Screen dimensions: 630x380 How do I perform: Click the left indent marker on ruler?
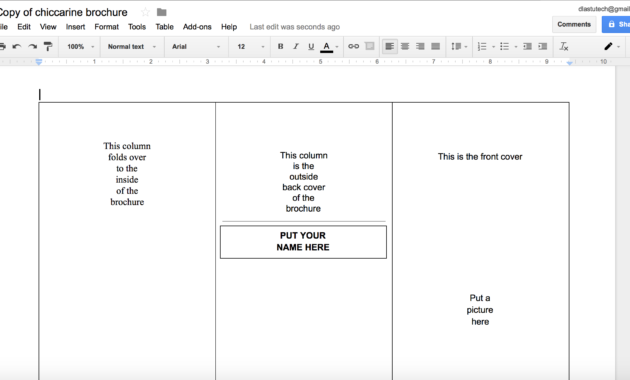[x=39, y=62]
